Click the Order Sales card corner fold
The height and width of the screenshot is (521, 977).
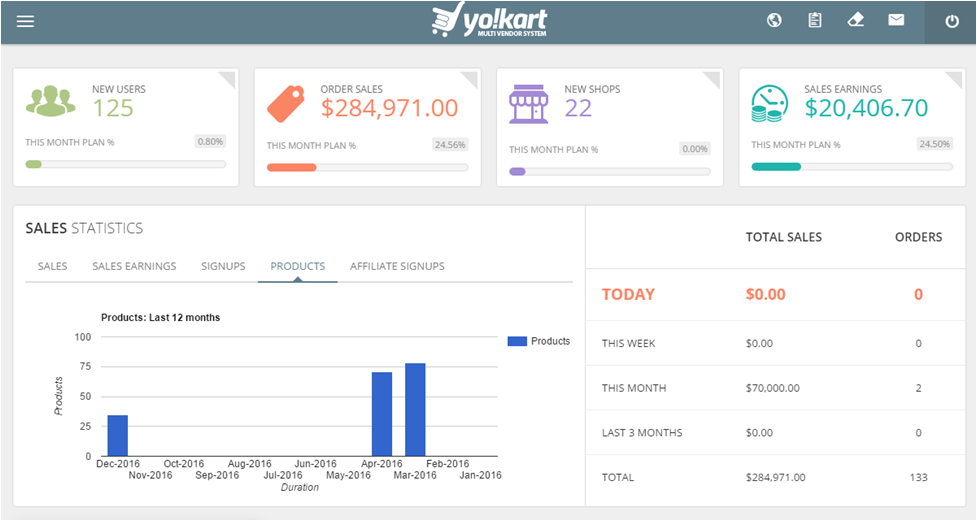pos(471,79)
